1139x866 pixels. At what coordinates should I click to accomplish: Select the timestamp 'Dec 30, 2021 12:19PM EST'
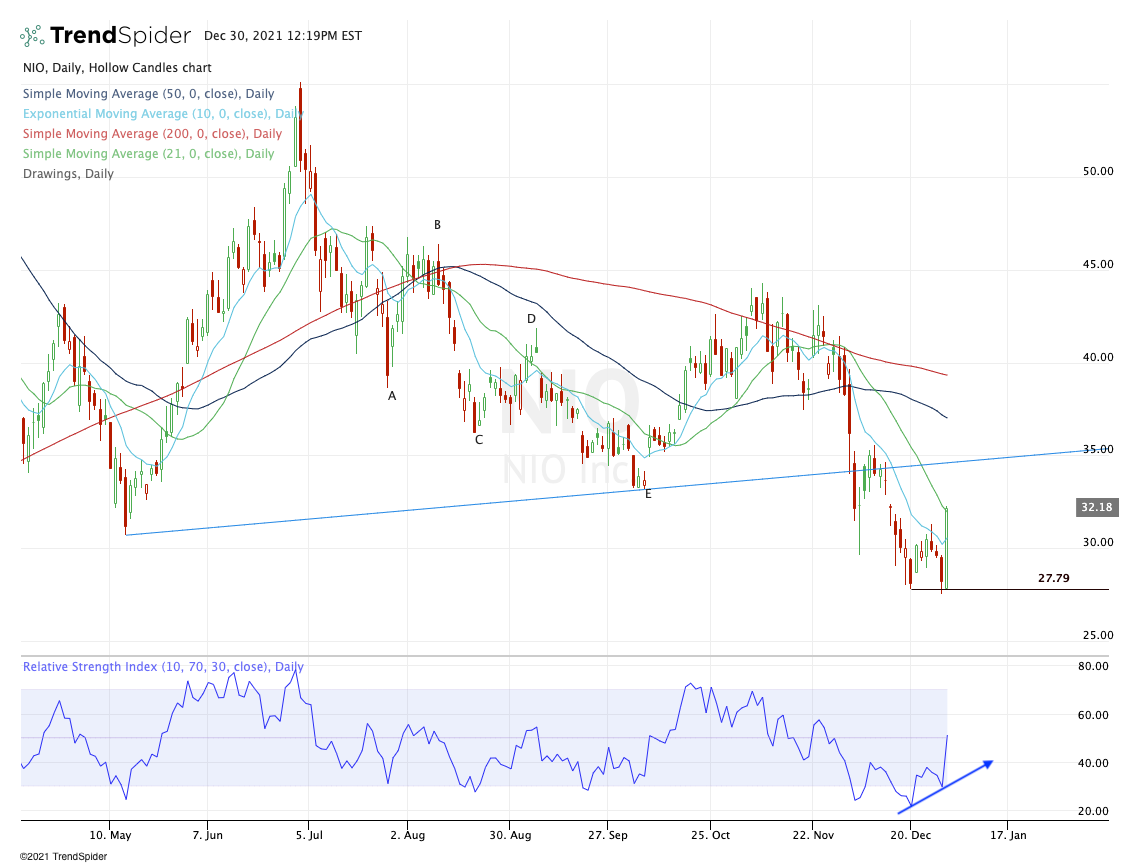click(x=283, y=36)
